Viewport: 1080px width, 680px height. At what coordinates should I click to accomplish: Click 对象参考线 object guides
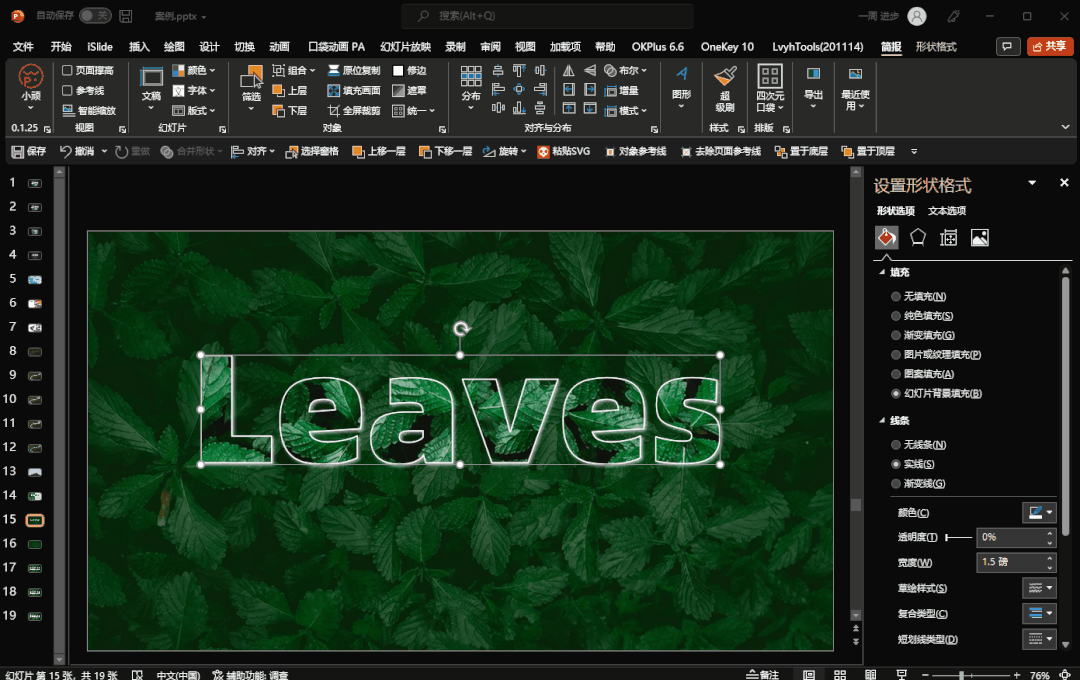(x=636, y=152)
